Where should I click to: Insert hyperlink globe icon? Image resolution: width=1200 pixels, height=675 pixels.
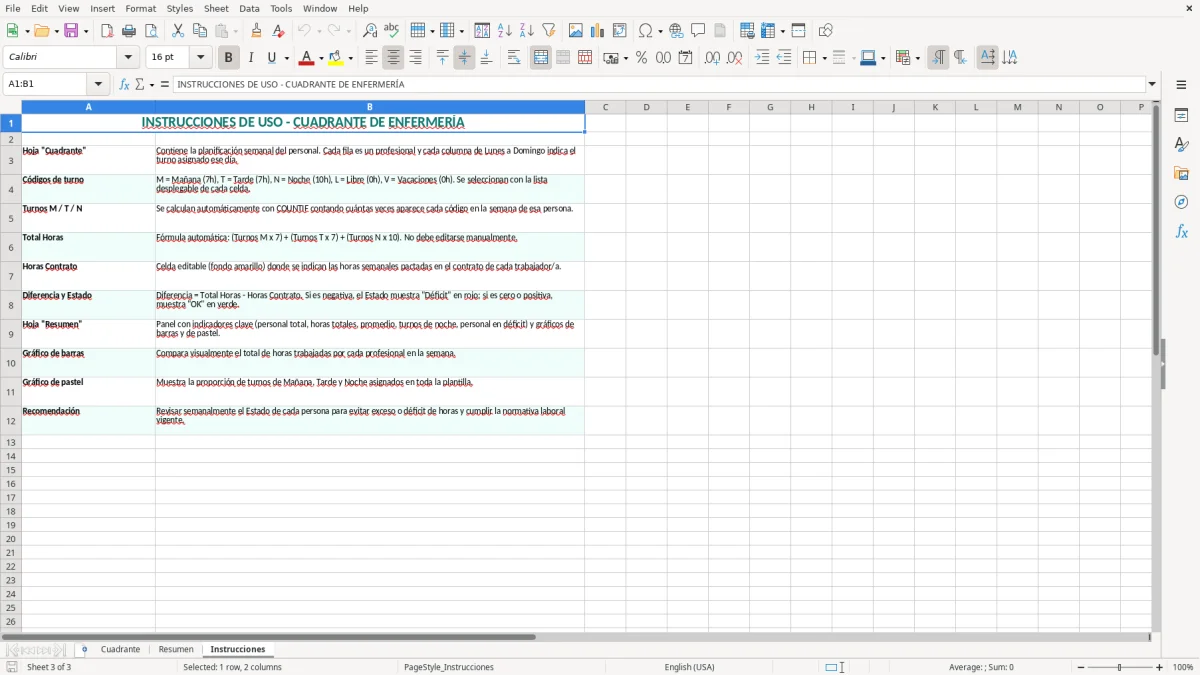676,31
